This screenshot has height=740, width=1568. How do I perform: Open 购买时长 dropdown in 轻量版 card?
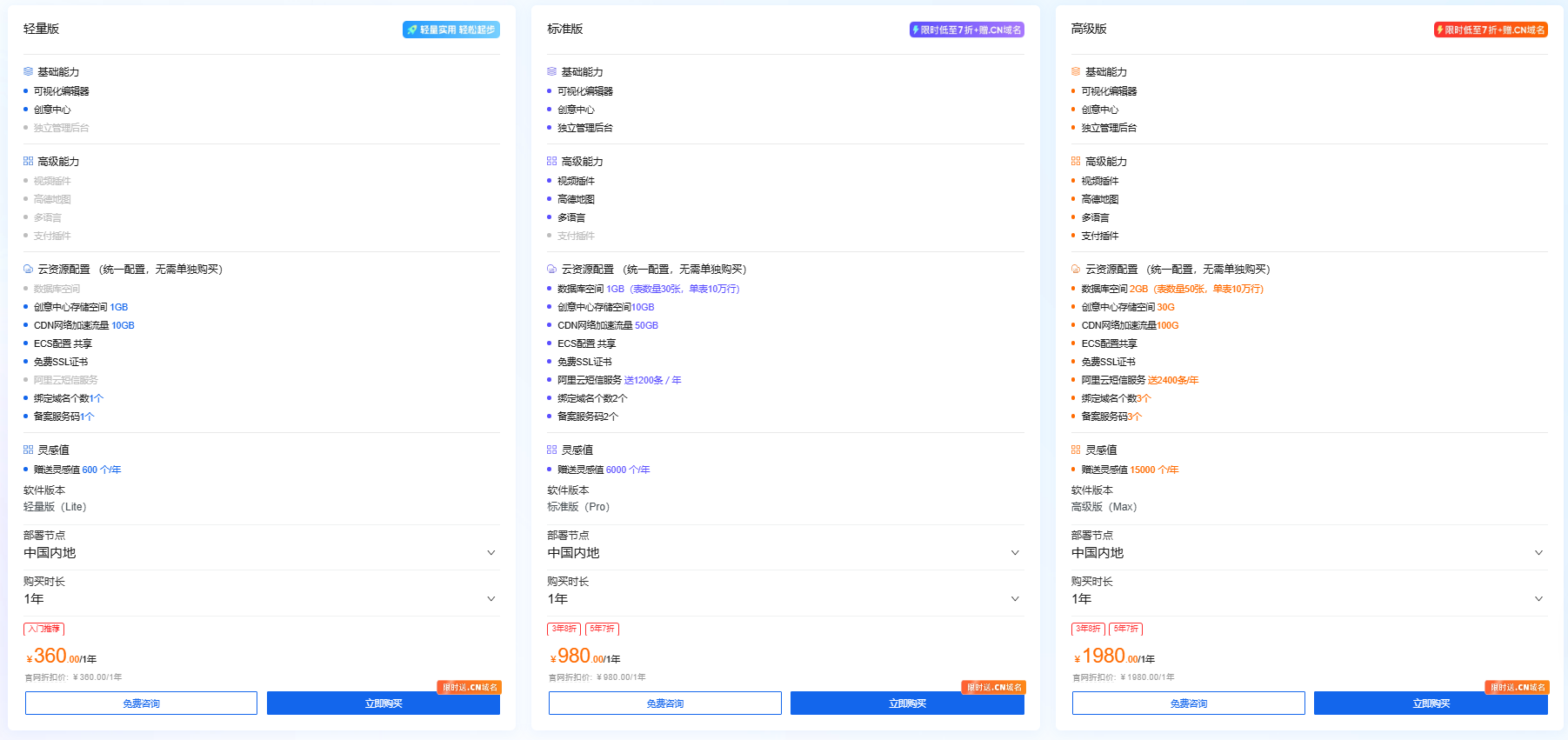261,599
